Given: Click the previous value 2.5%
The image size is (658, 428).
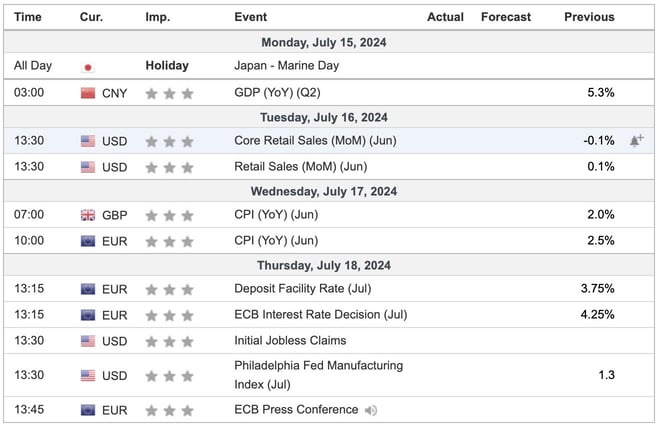Looking at the screenshot, I should (x=601, y=241).
